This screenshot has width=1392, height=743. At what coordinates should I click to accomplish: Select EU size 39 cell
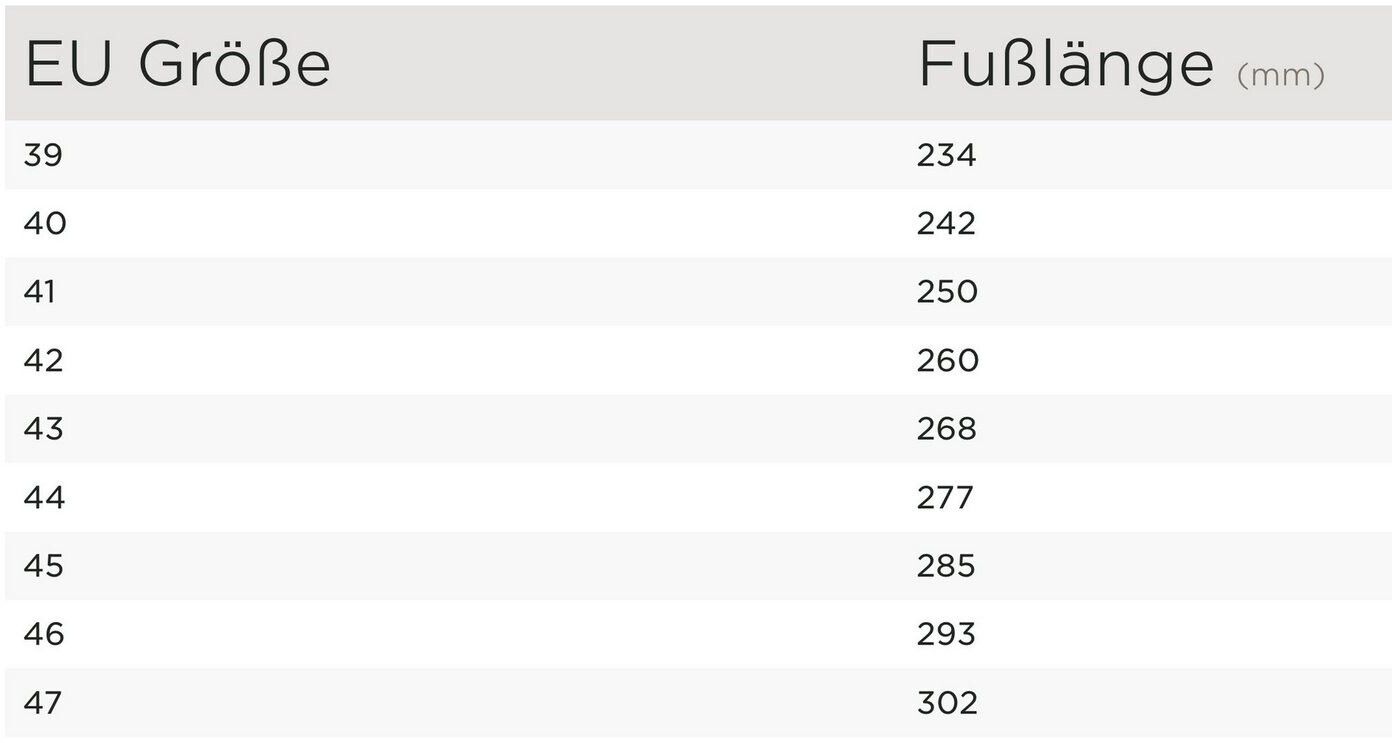tap(43, 155)
